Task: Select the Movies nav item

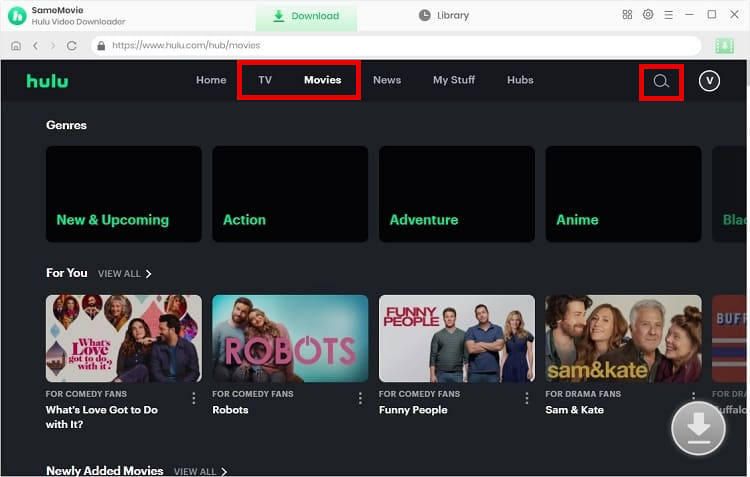Action: pyautogui.click(x=322, y=80)
